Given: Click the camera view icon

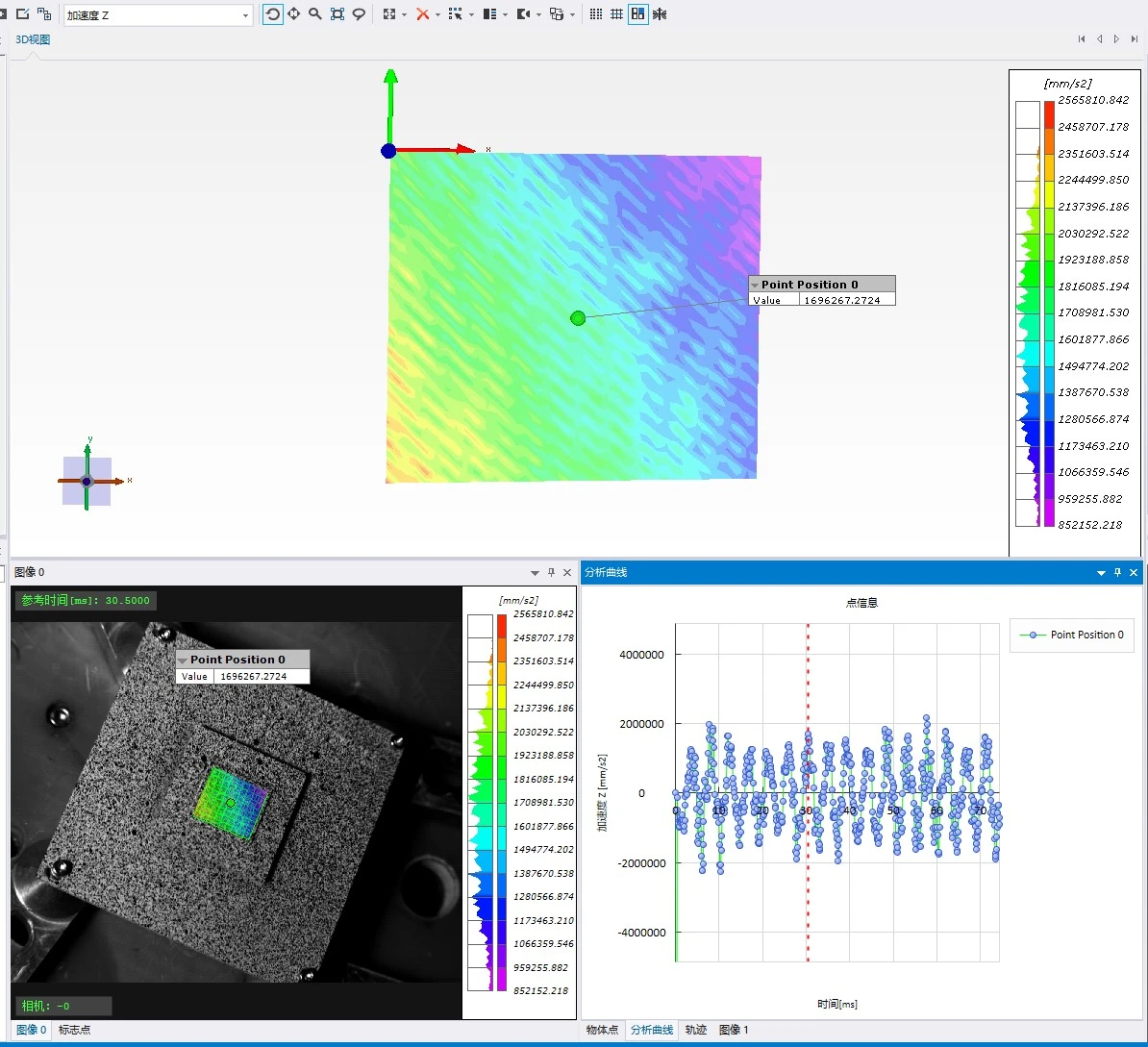Looking at the screenshot, I should (x=523, y=13).
